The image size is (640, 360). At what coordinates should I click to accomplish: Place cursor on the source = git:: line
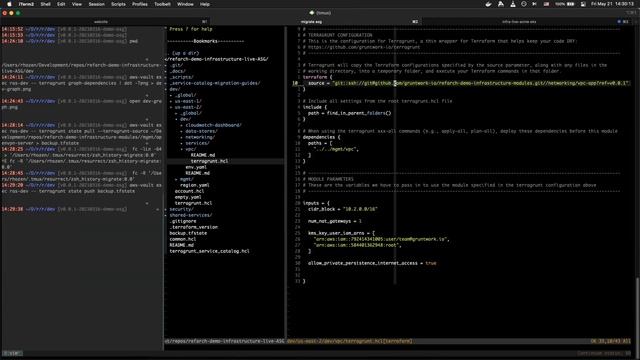[x=469, y=83]
